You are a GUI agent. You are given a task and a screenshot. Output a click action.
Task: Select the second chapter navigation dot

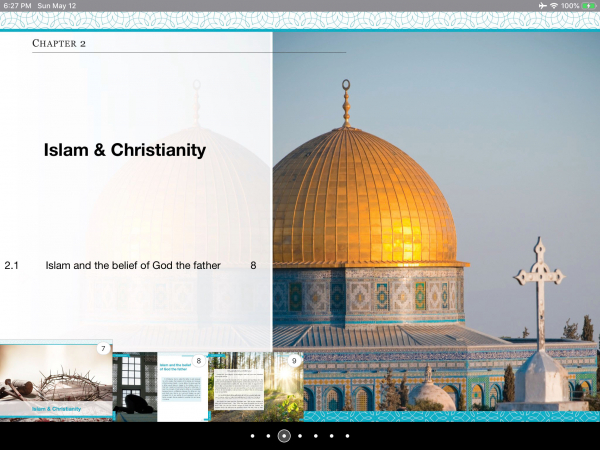click(x=268, y=436)
